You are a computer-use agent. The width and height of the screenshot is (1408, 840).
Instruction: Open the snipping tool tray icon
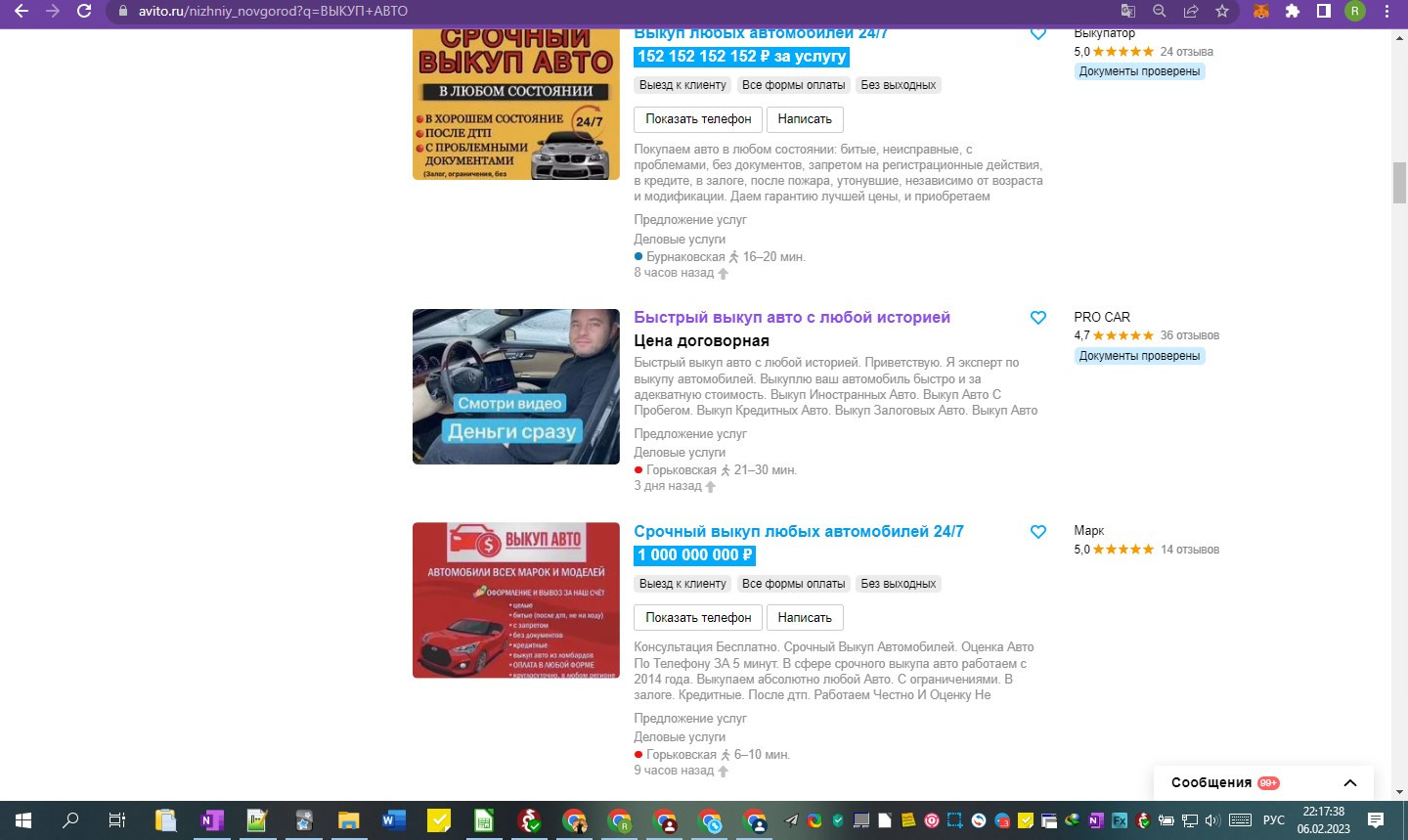pos(954,820)
